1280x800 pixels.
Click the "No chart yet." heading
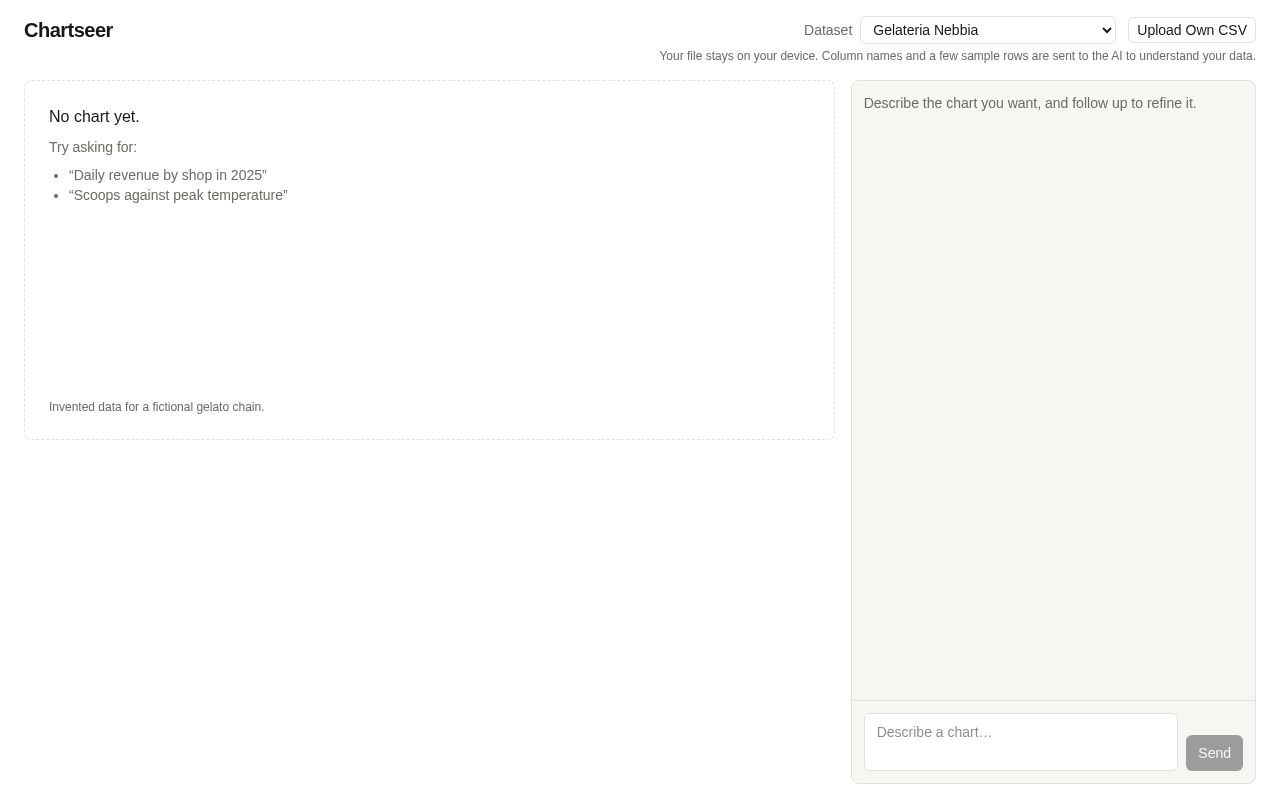(94, 117)
